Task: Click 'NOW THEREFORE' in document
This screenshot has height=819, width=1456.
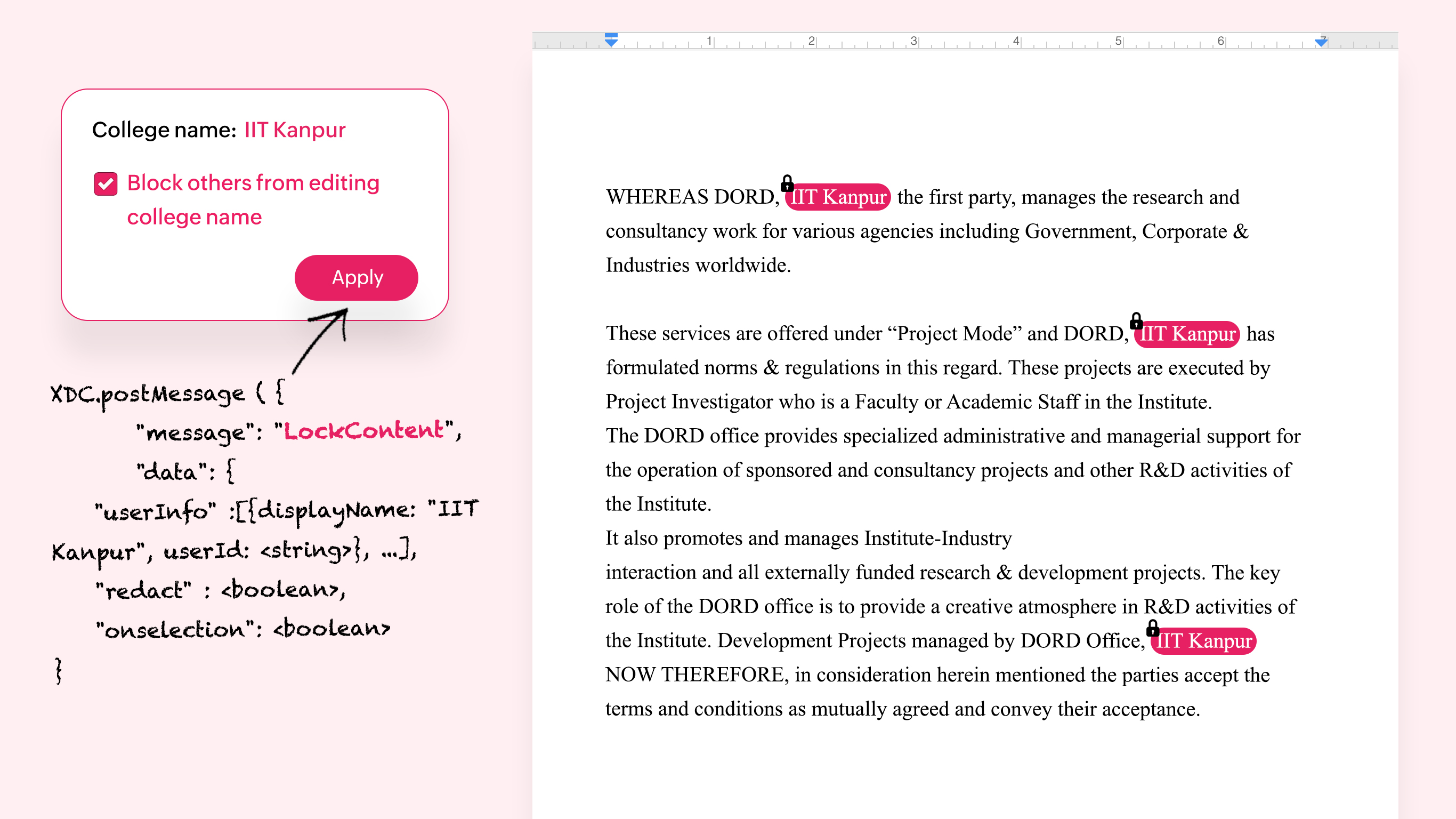Action: point(694,675)
